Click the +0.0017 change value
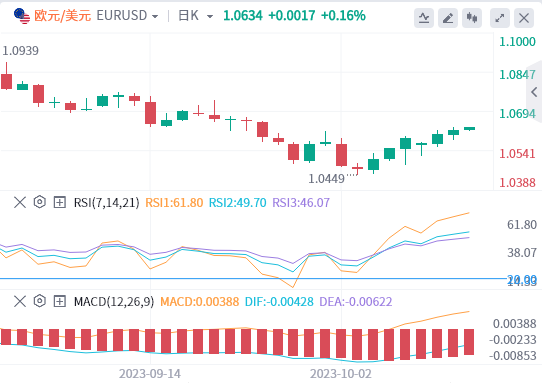Image resolution: width=542 pixels, height=383 pixels. click(292, 16)
